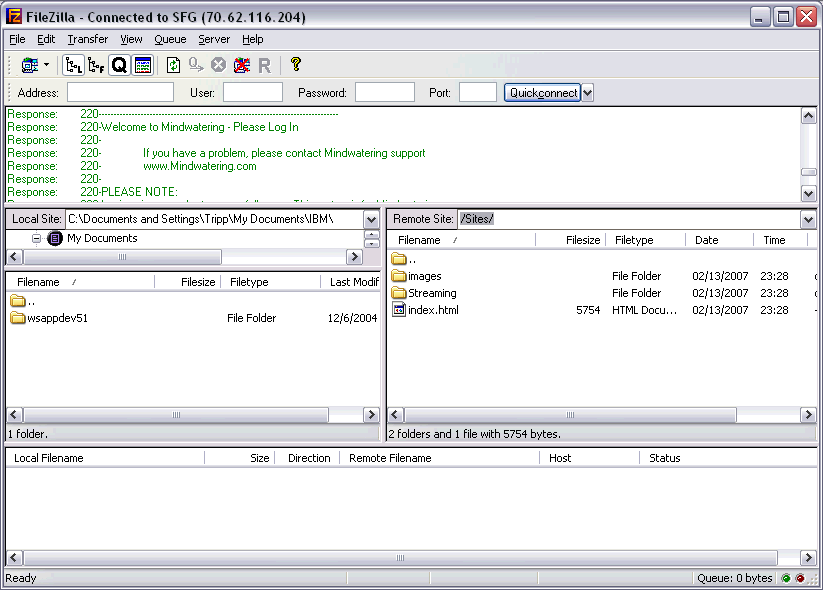Viewport: 823px width, 590px height.
Task: Open the Quickconnect history dropdown arrow
Action: click(588, 93)
